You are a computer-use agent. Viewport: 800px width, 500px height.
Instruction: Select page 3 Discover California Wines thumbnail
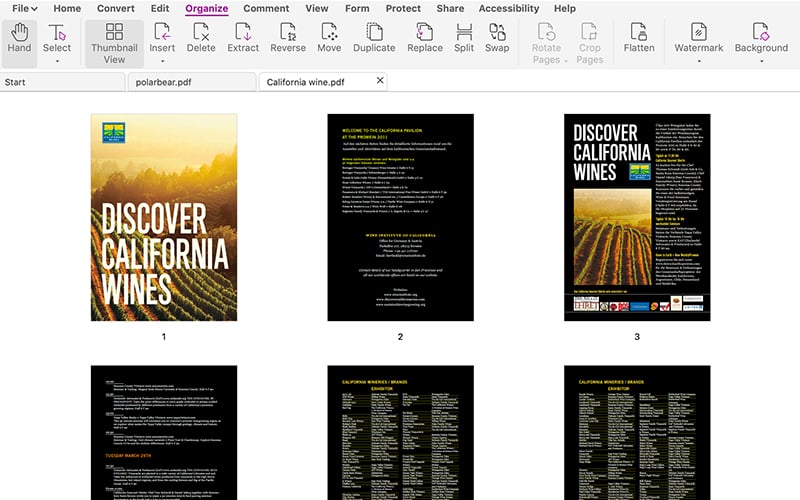[x=637, y=217]
